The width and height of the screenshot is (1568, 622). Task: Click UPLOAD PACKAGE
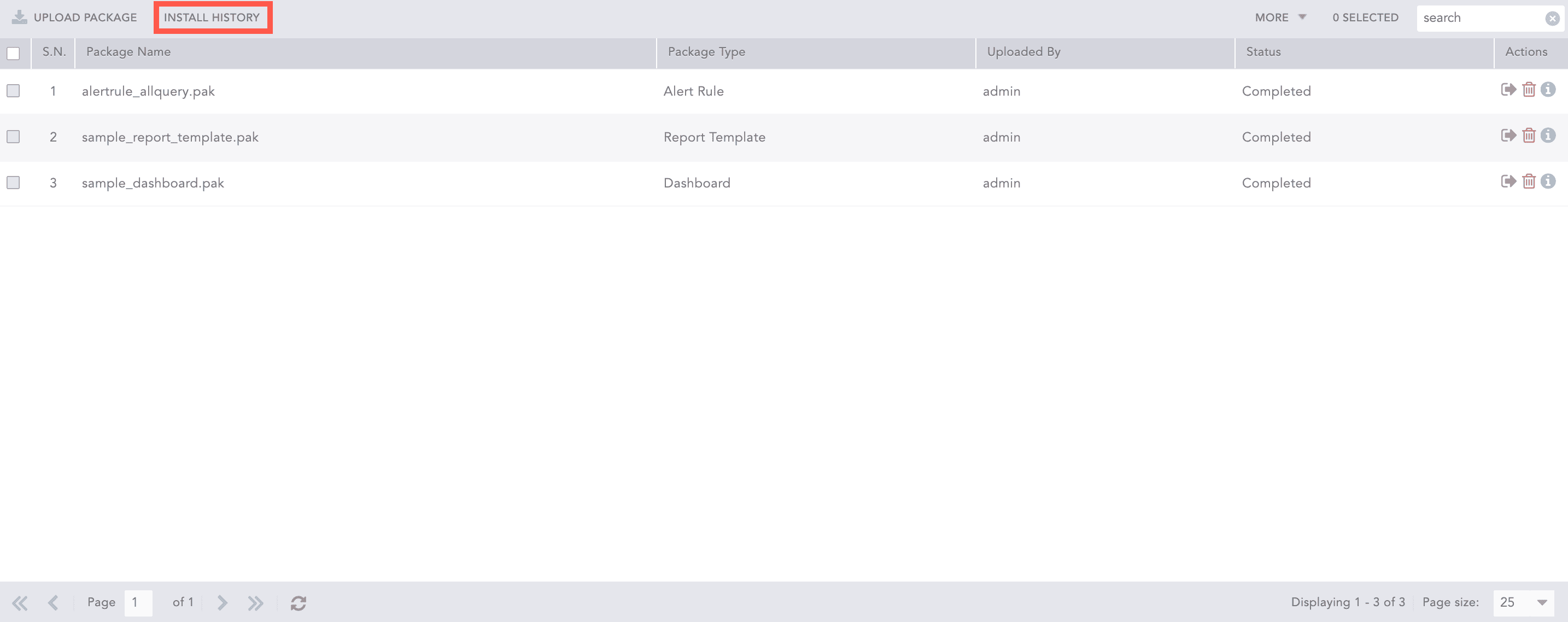pos(85,17)
